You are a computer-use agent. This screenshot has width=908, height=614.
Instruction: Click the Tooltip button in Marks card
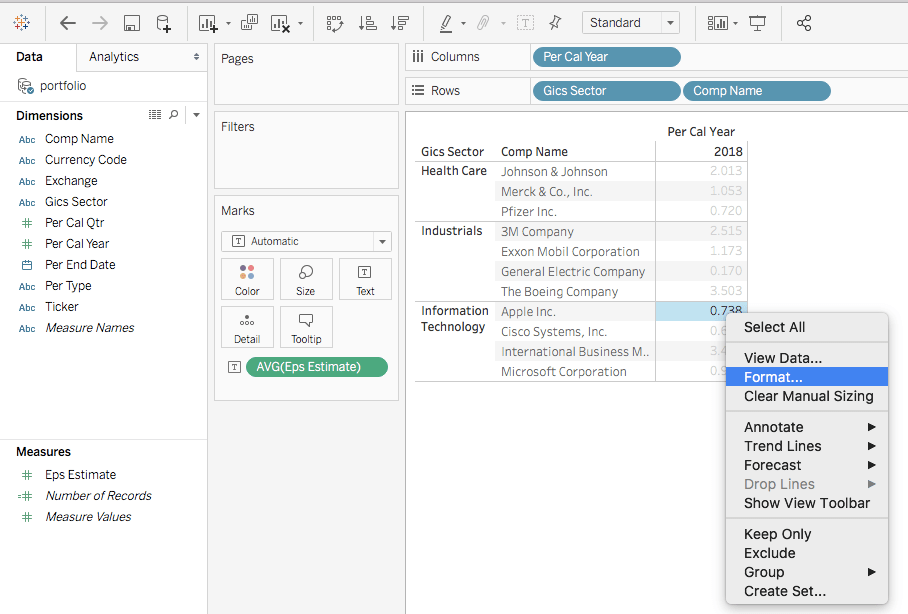point(306,327)
